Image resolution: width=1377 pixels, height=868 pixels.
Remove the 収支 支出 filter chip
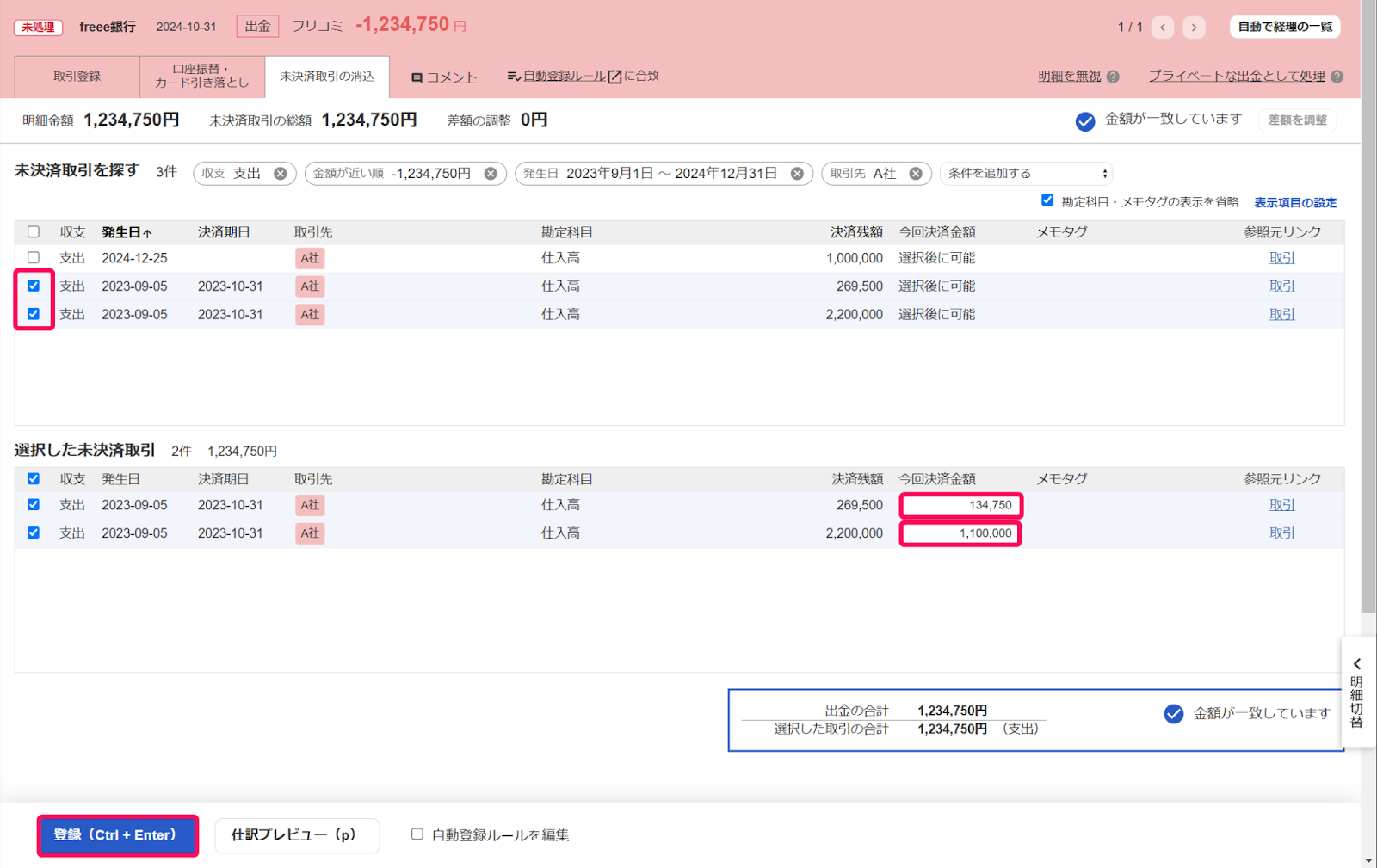pos(281,174)
